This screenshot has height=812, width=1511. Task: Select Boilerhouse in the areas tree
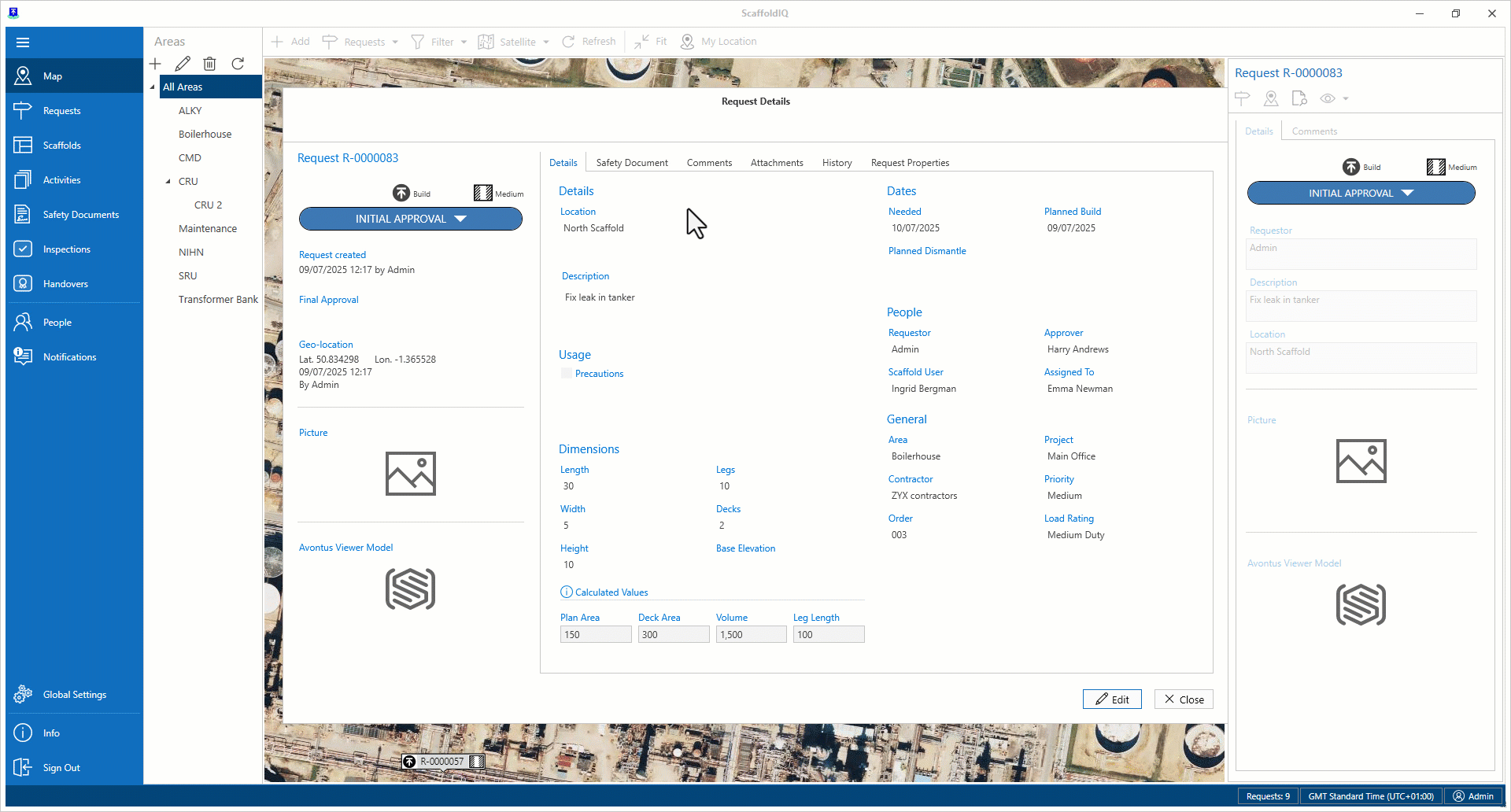(x=205, y=135)
